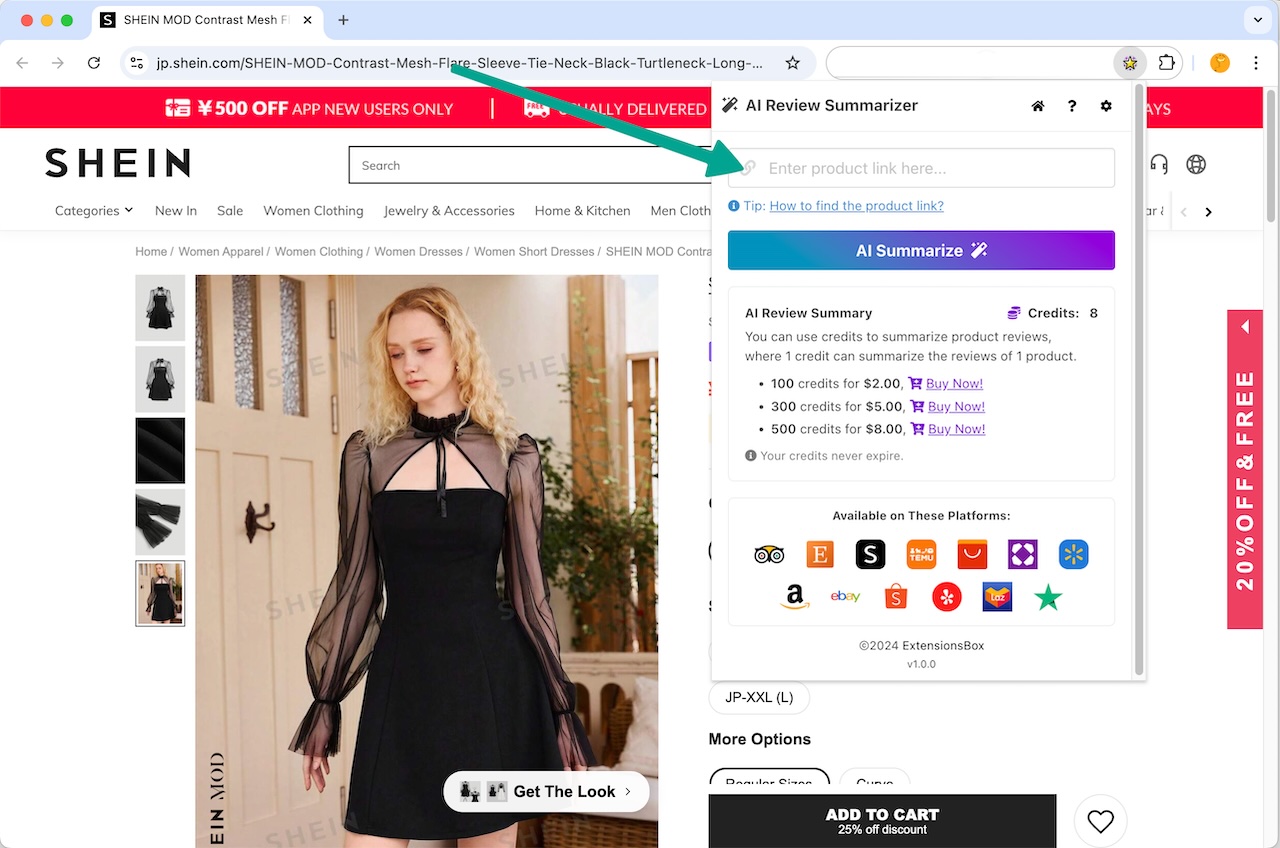Screen dimensions: 1280x848
Task: Open the extension help question mark
Action: (1072, 105)
